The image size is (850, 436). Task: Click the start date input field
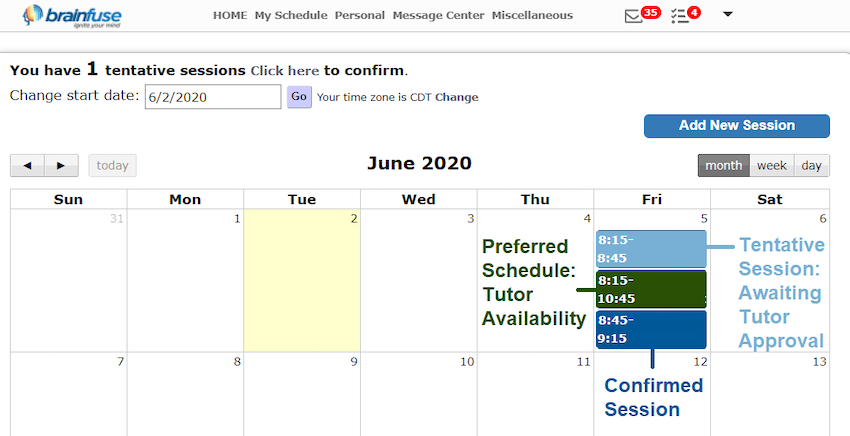tap(212, 97)
